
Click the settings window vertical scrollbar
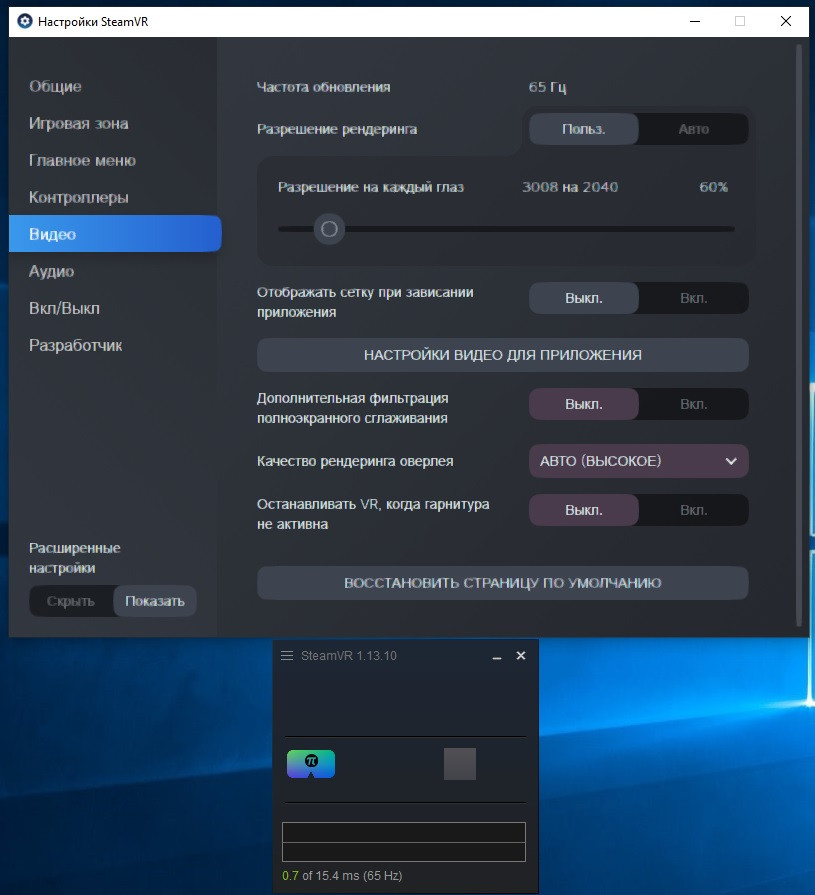(799, 335)
